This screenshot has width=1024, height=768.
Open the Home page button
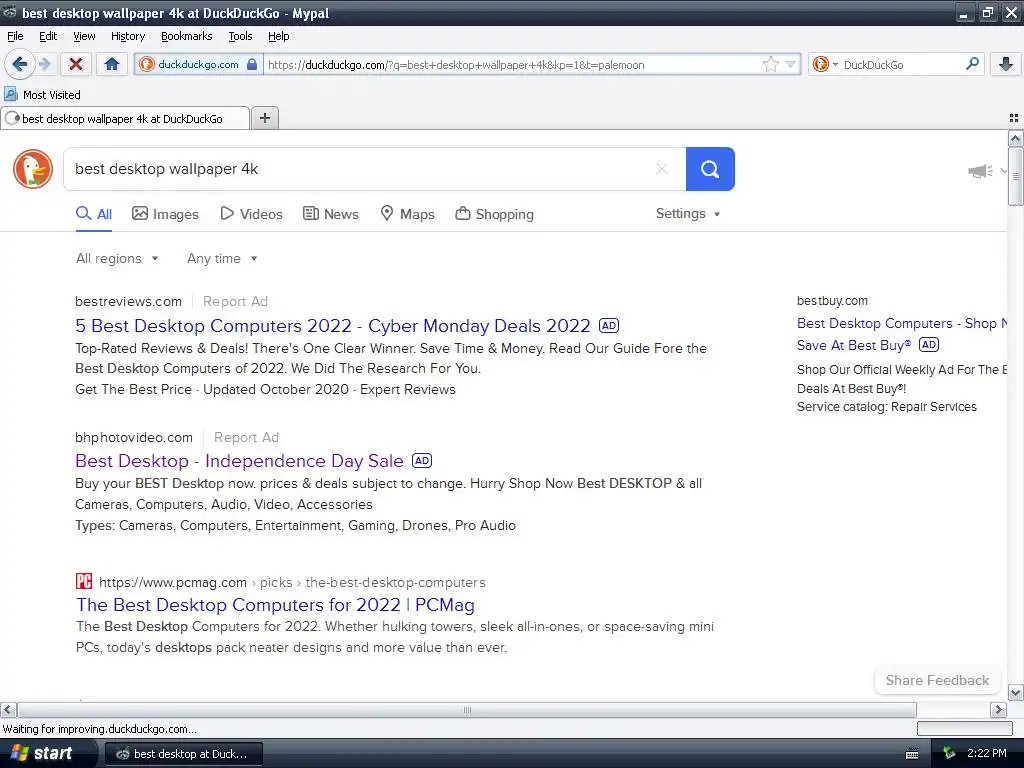112,64
